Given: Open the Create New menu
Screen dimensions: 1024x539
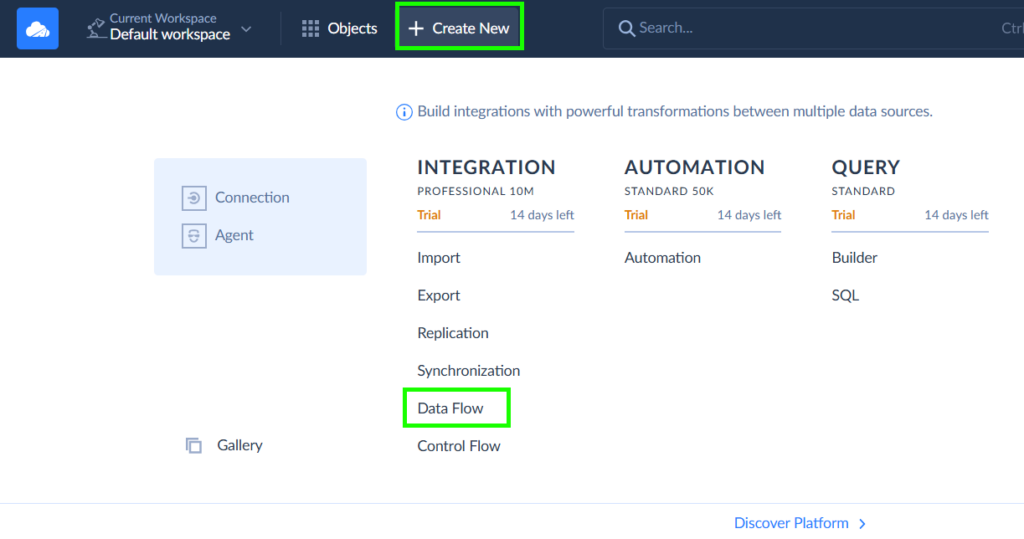Looking at the screenshot, I should [x=459, y=28].
